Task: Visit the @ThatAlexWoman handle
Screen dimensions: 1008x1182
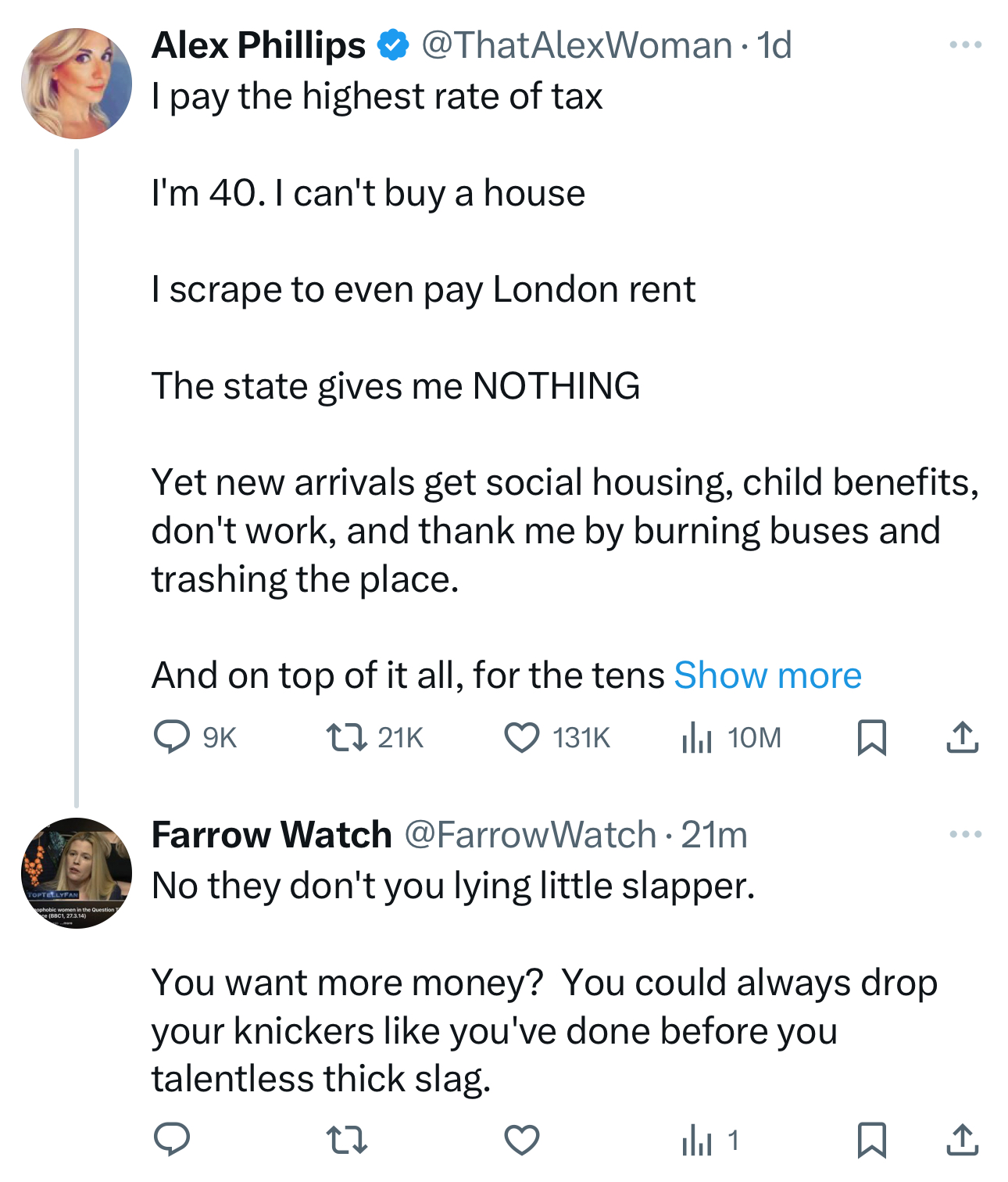Action: [x=577, y=45]
